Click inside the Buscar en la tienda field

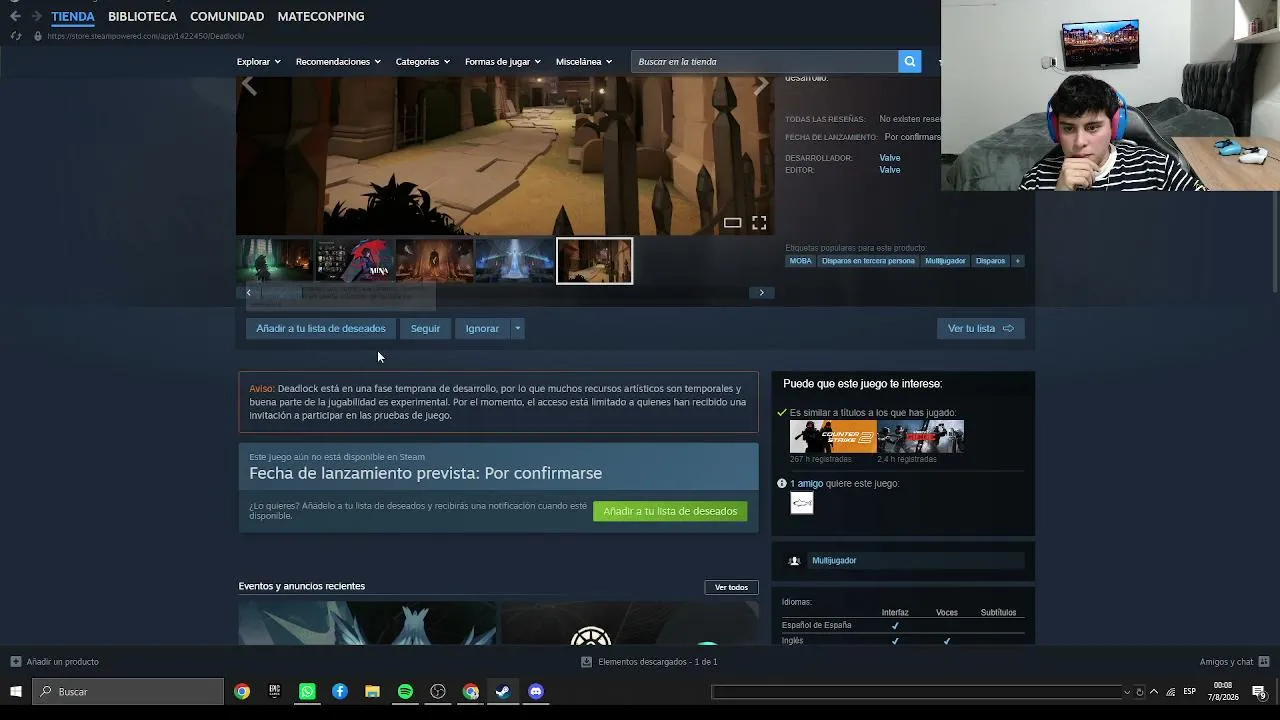[x=765, y=62]
